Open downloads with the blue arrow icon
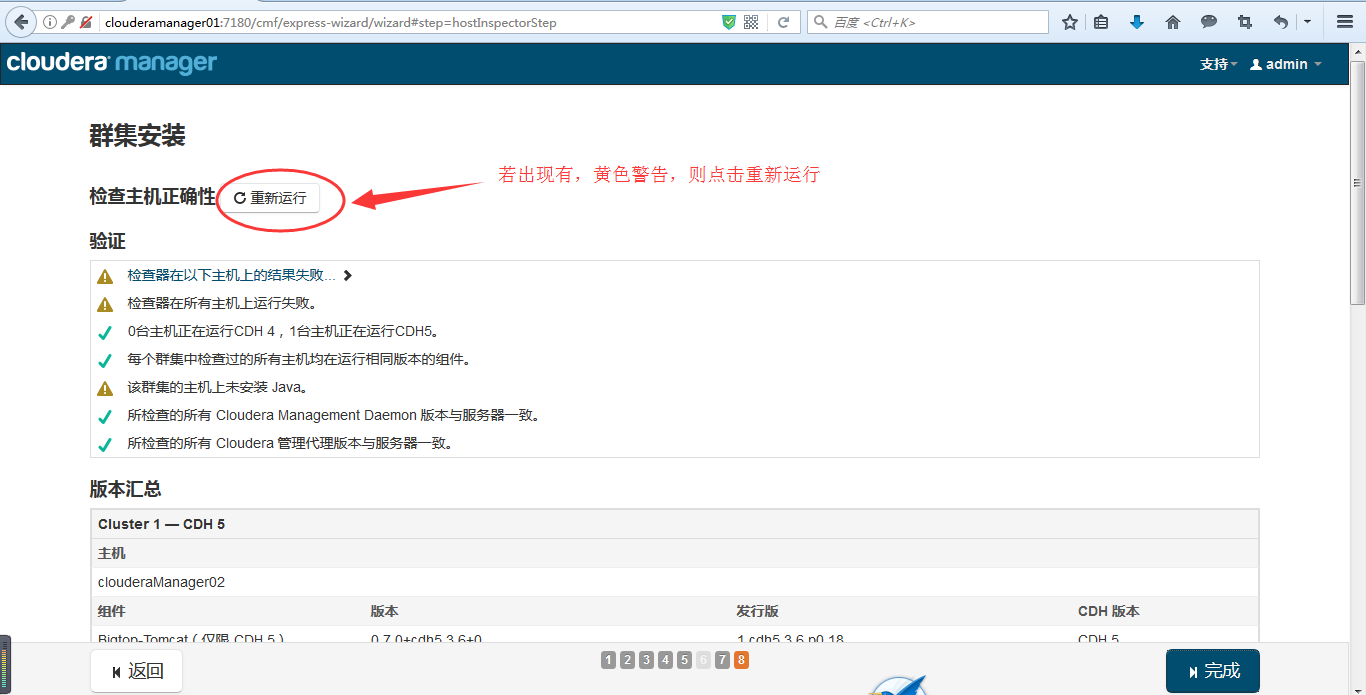 click(1137, 22)
